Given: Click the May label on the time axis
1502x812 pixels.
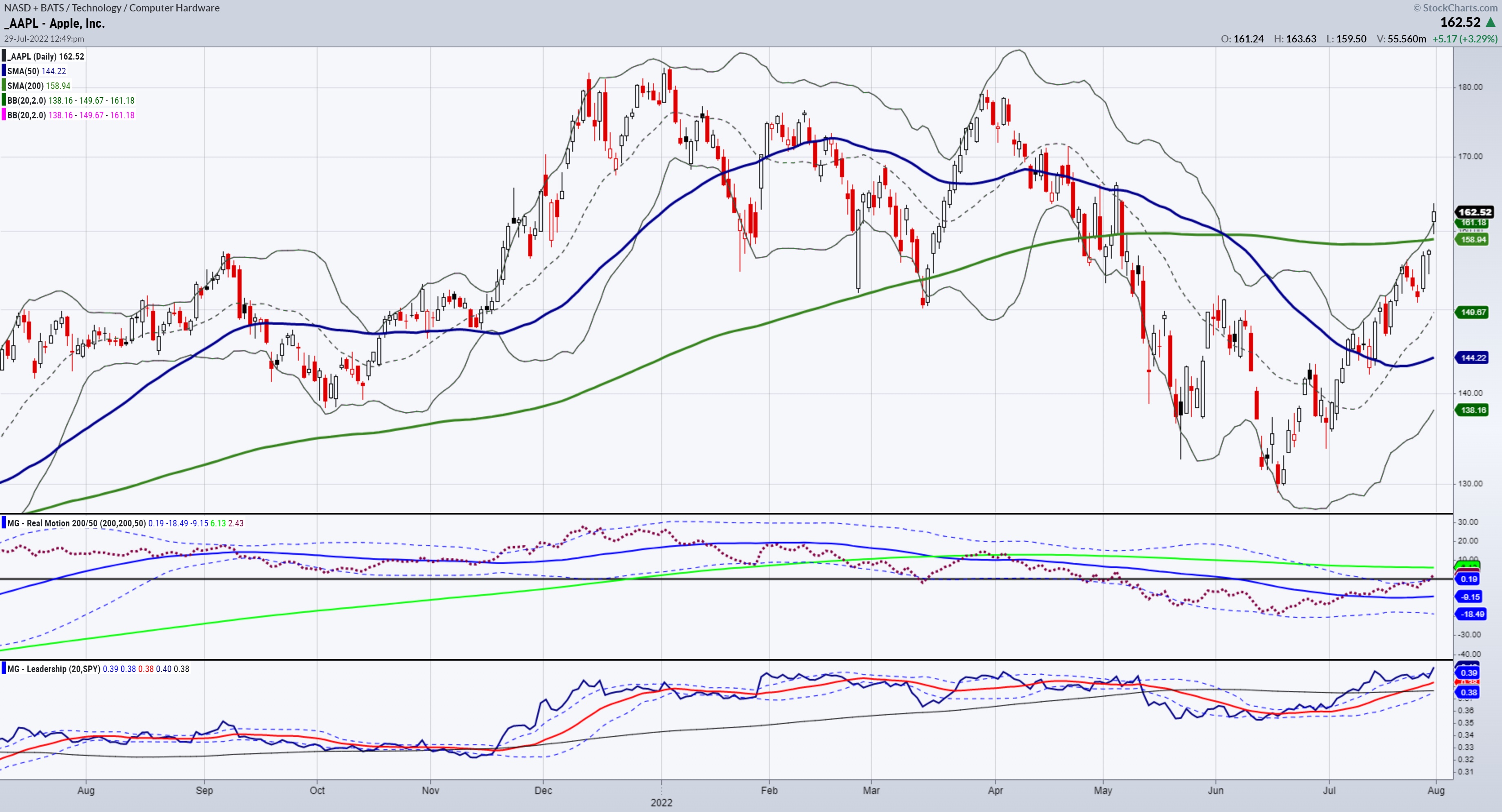Looking at the screenshot, I should pyautogui.click(x=1102, y=790).
